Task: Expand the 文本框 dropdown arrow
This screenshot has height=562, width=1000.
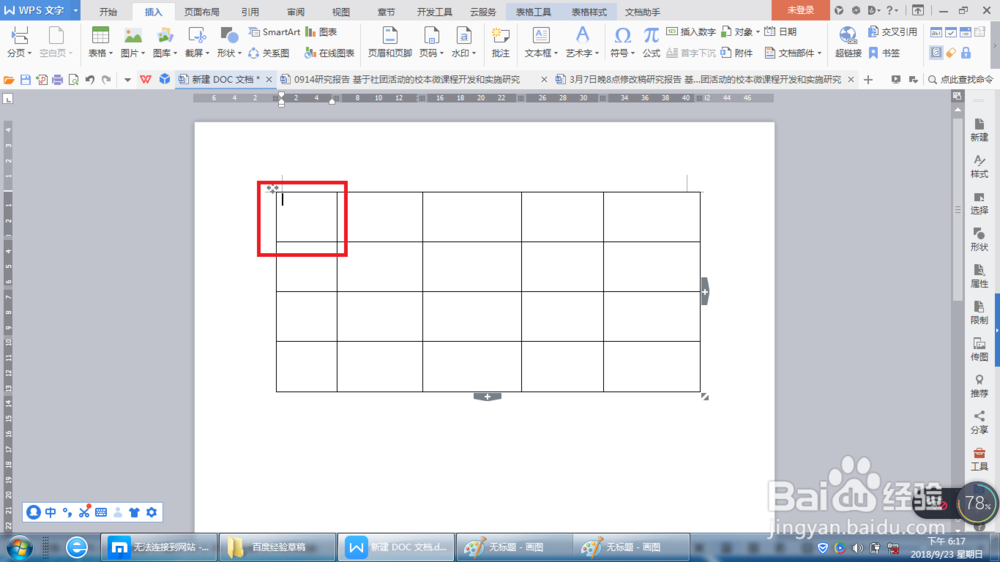Action: (555, 54)
